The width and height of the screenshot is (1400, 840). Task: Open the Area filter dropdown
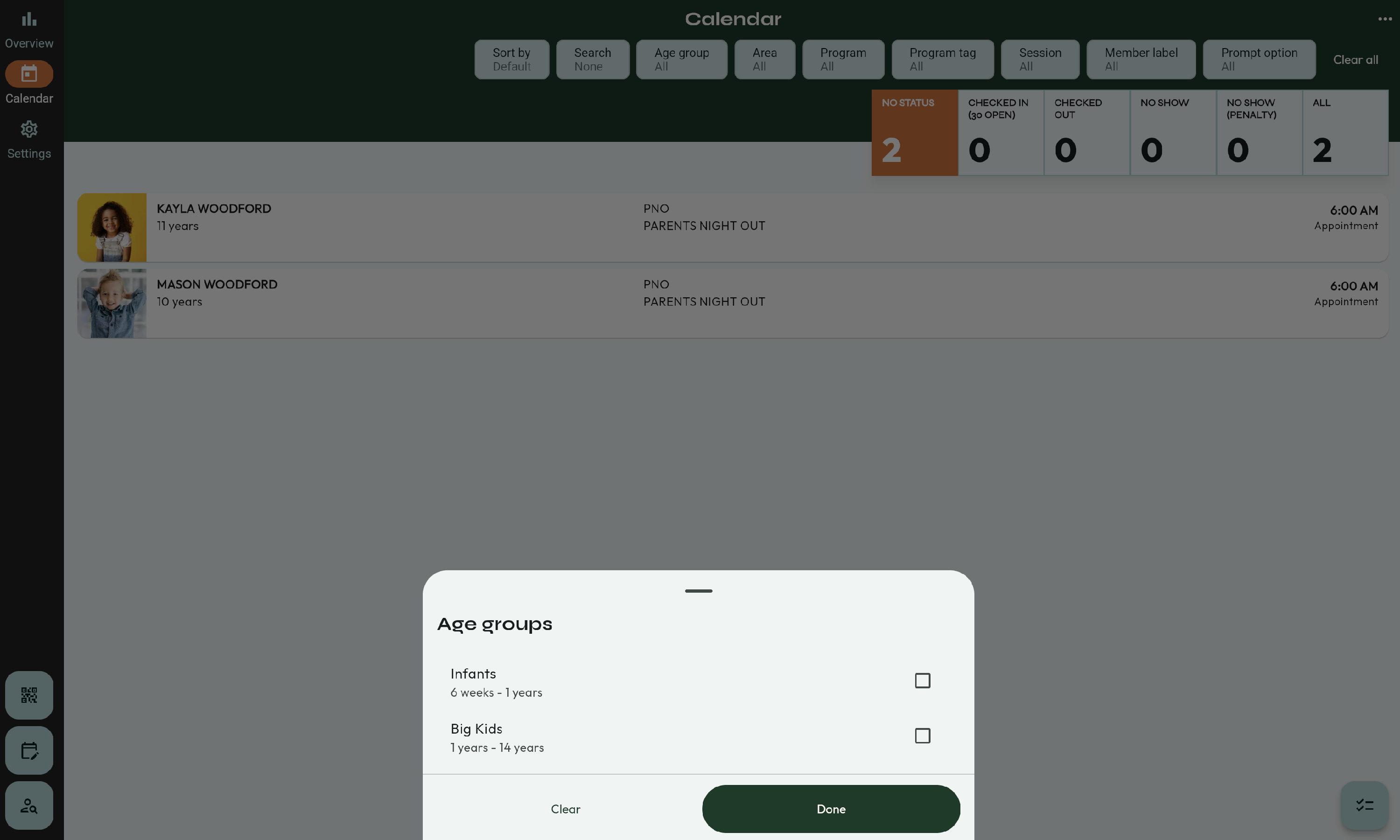pyautogui.click(x=764, y=59)
